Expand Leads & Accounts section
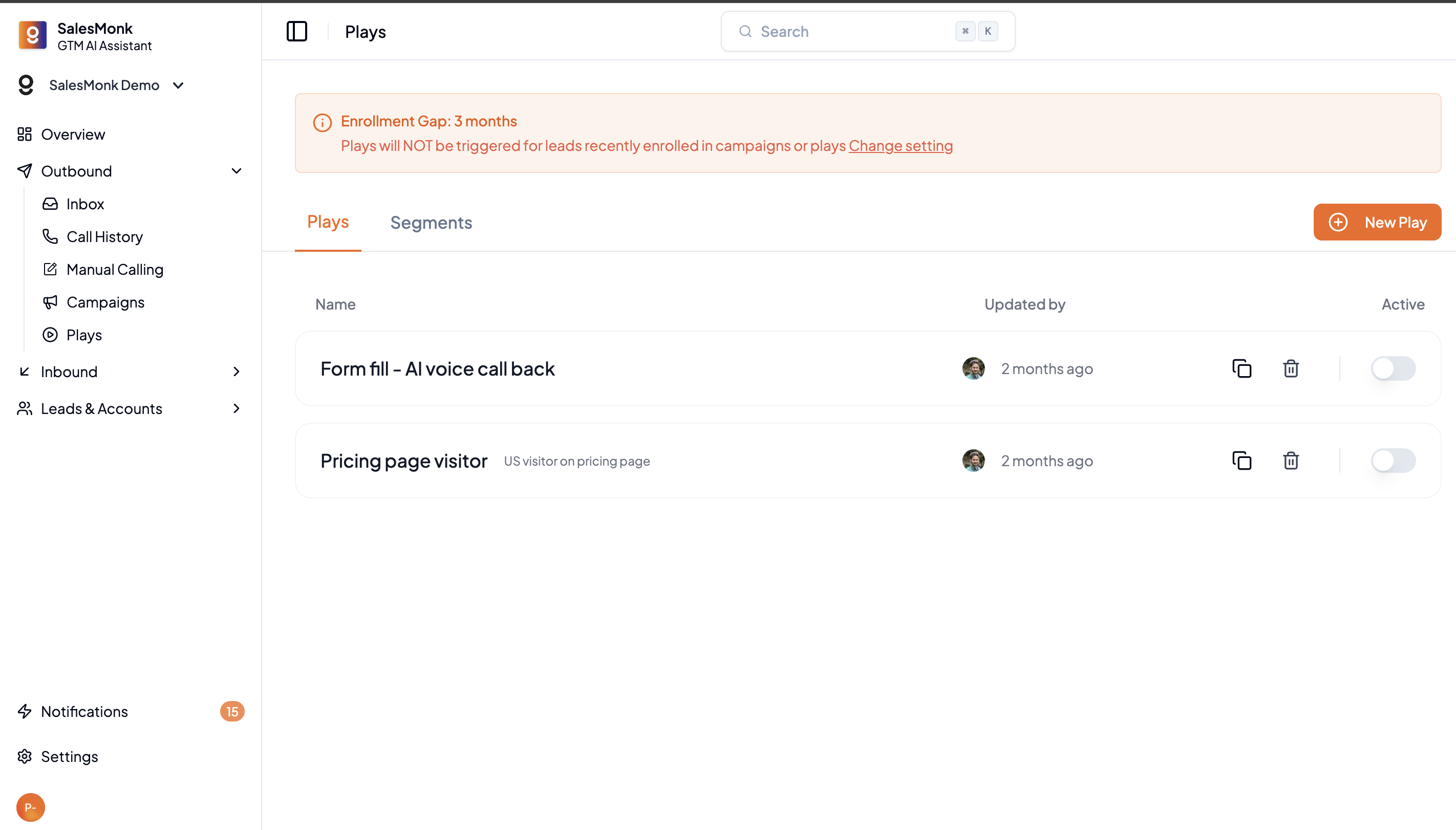 [x=236, y=409]
